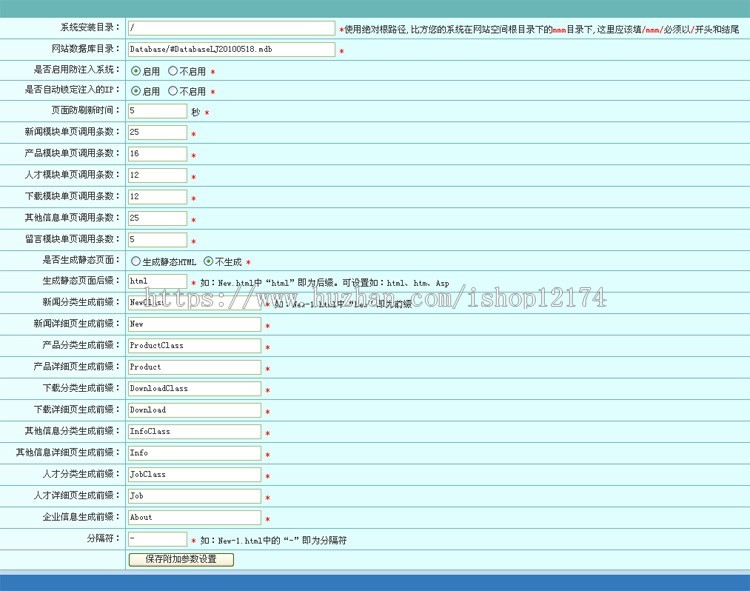Edit the DownloadClass prefix field
The image size is (750, 591).
[x=195, y=389]
